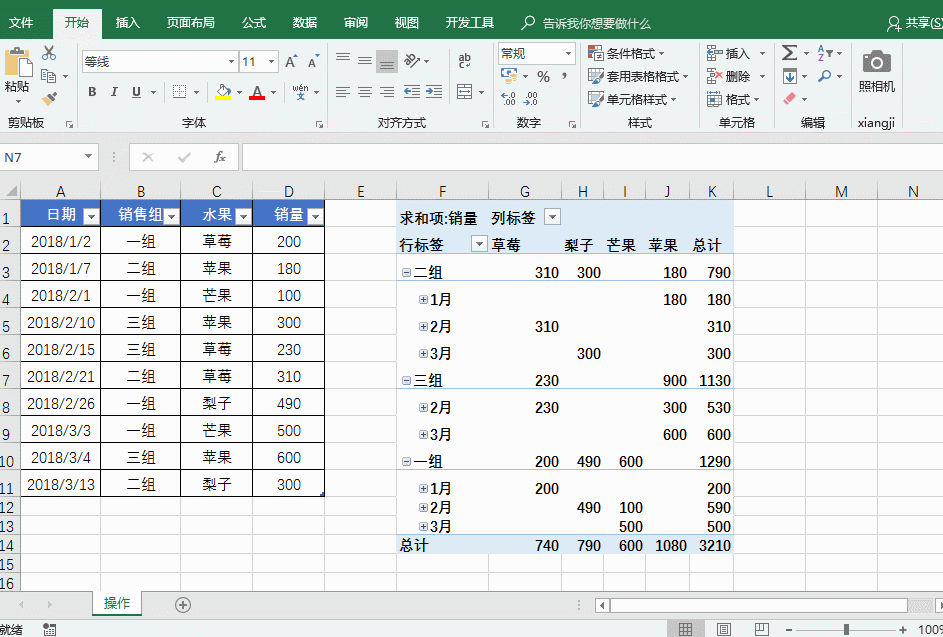This screenshot has width=943, height=637.
Task: Open 条件格式 (Conditional Formatting) icon
Action: pyautogui.click(x=626, y=52)
